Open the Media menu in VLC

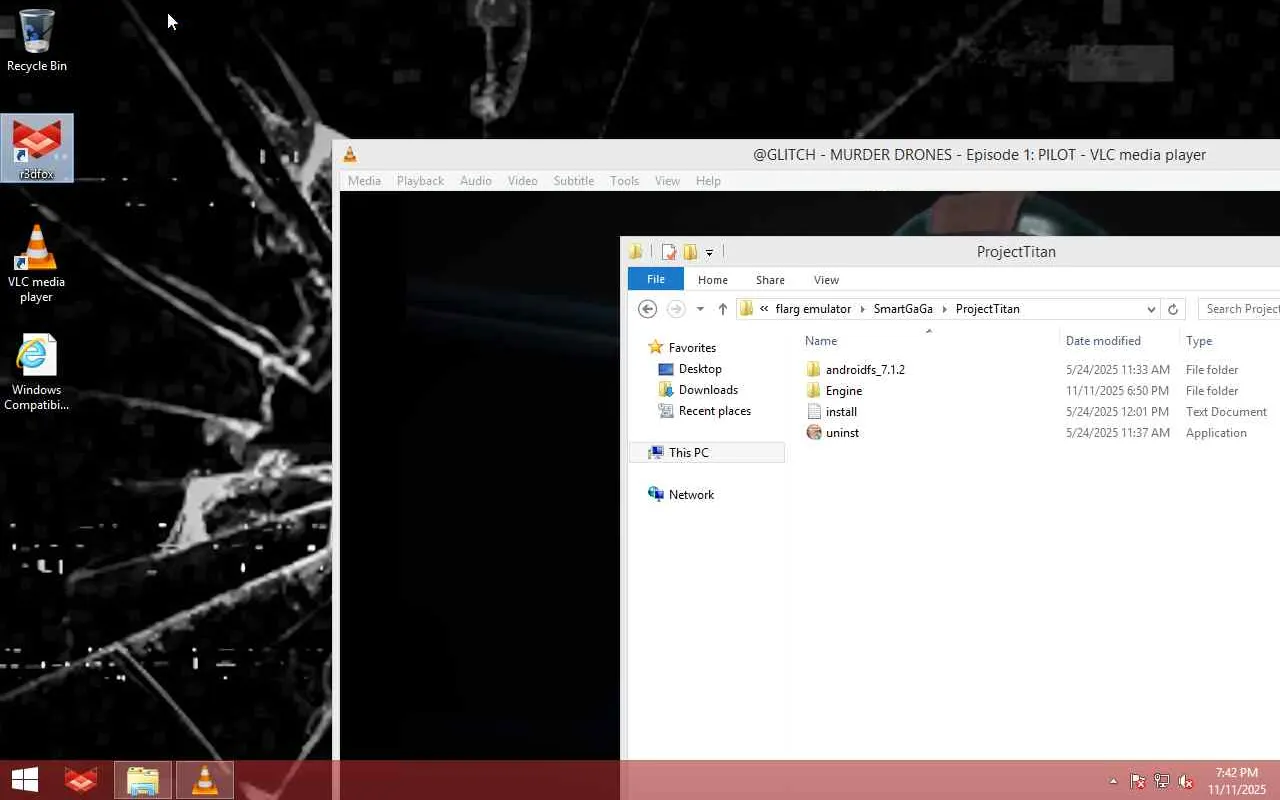coord(364,181)
